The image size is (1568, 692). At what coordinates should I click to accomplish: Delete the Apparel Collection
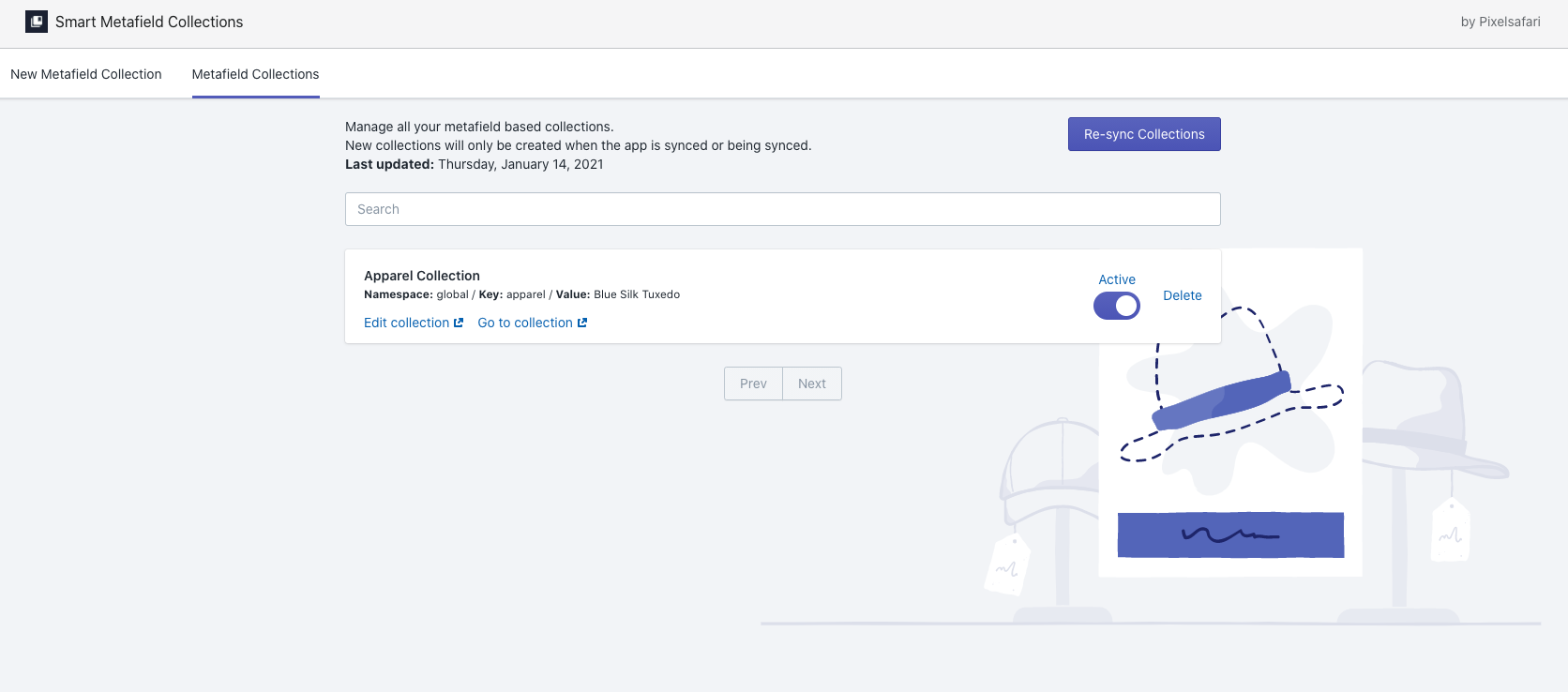1182,295
